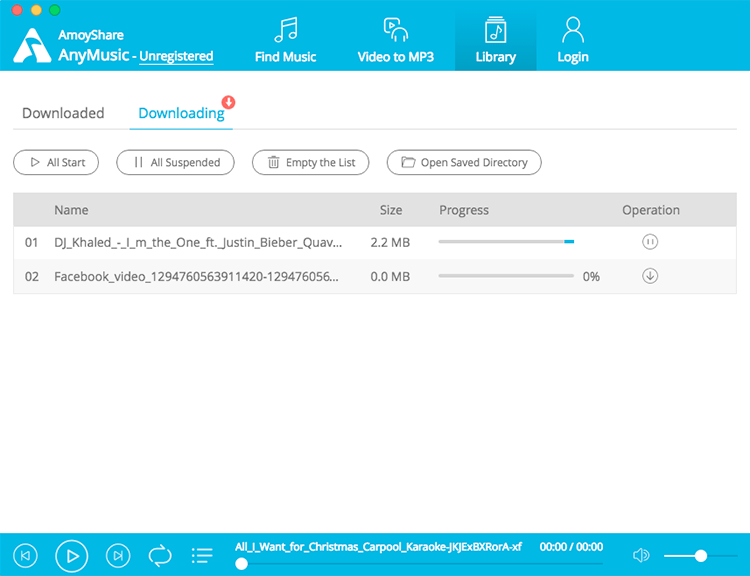Screen dimensions: 750x576
Task: Click the Unregistered link
Action: pos(176,56)
